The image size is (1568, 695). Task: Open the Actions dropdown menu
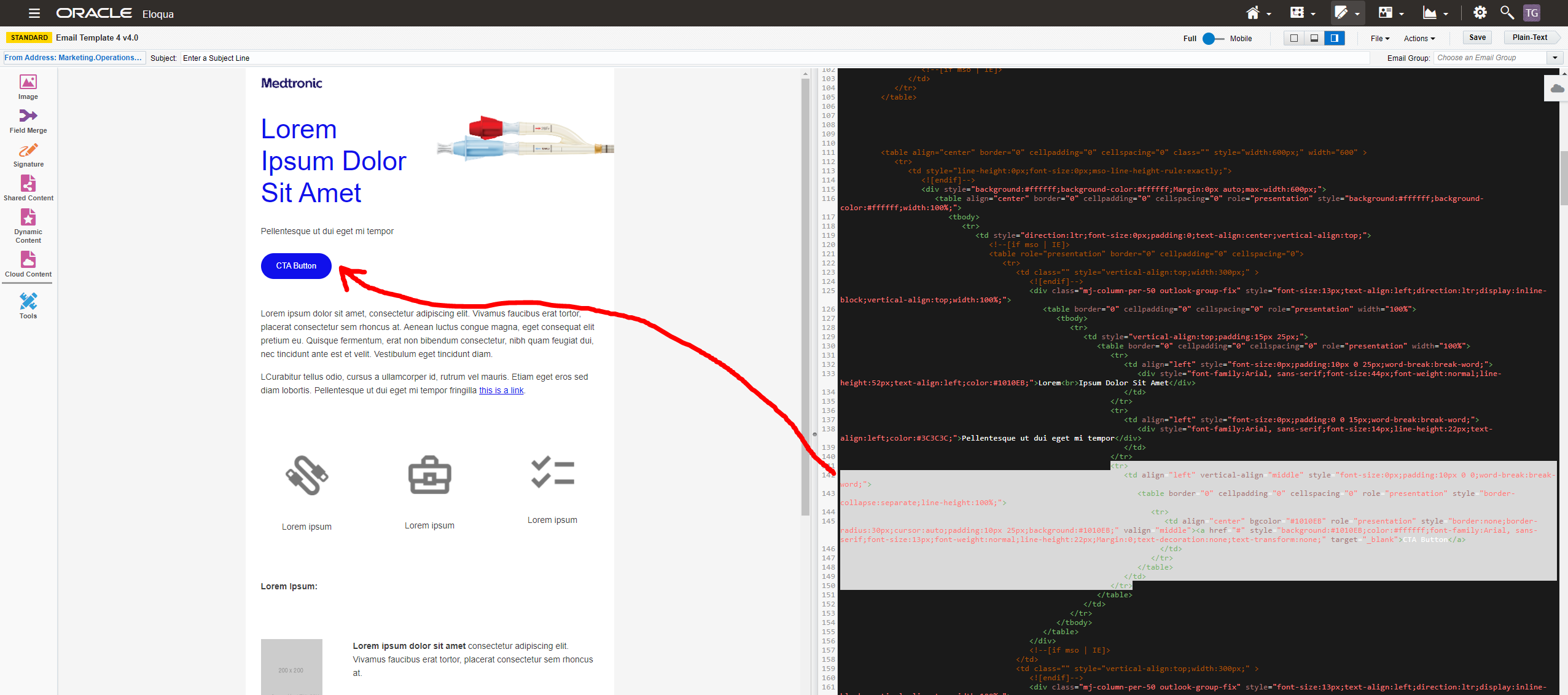point(1419,38)
